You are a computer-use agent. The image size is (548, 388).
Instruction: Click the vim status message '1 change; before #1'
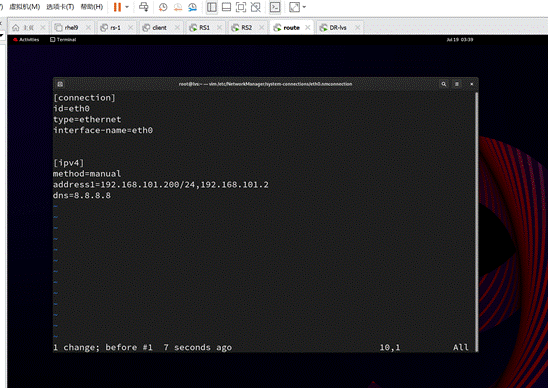(103, 347)
